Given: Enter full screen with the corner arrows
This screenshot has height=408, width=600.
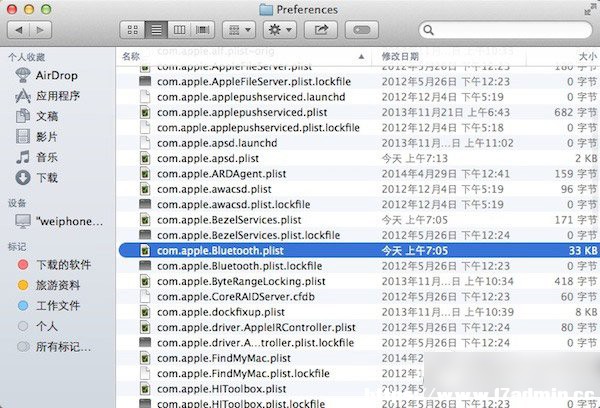Looking at the screenshot, I should click(590, 9).
